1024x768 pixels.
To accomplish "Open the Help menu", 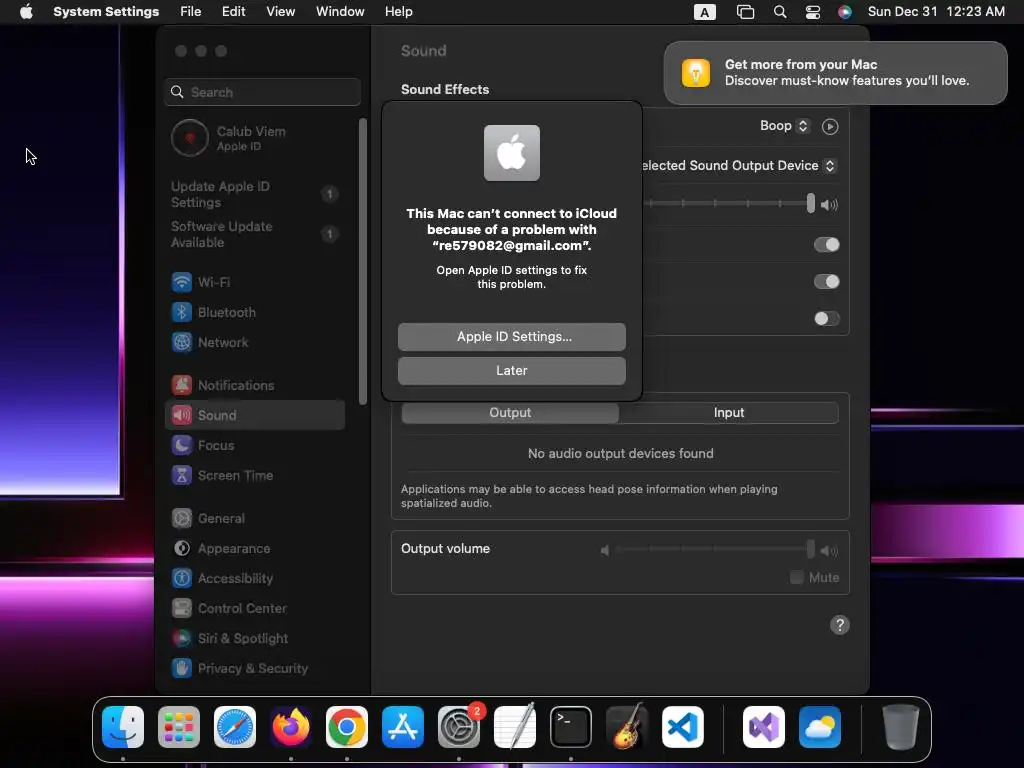I will tap(398, 12).
